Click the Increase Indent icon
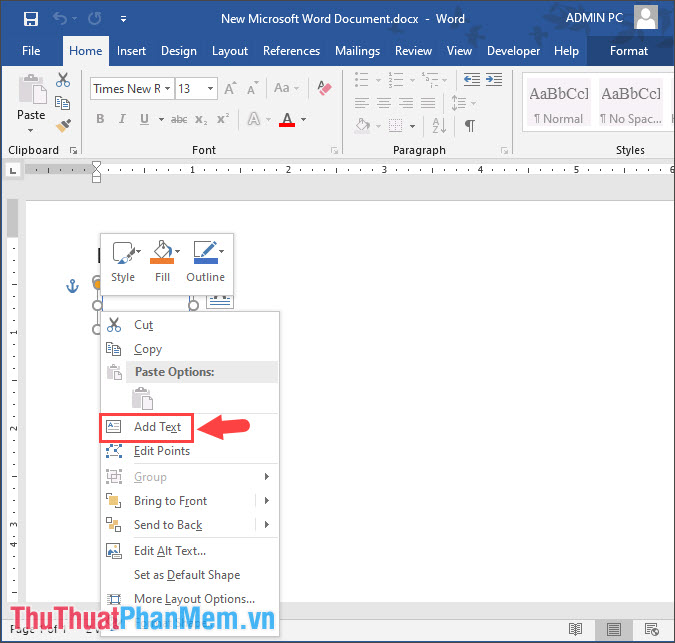Viewport: 675px width, 643px height. 494,79
